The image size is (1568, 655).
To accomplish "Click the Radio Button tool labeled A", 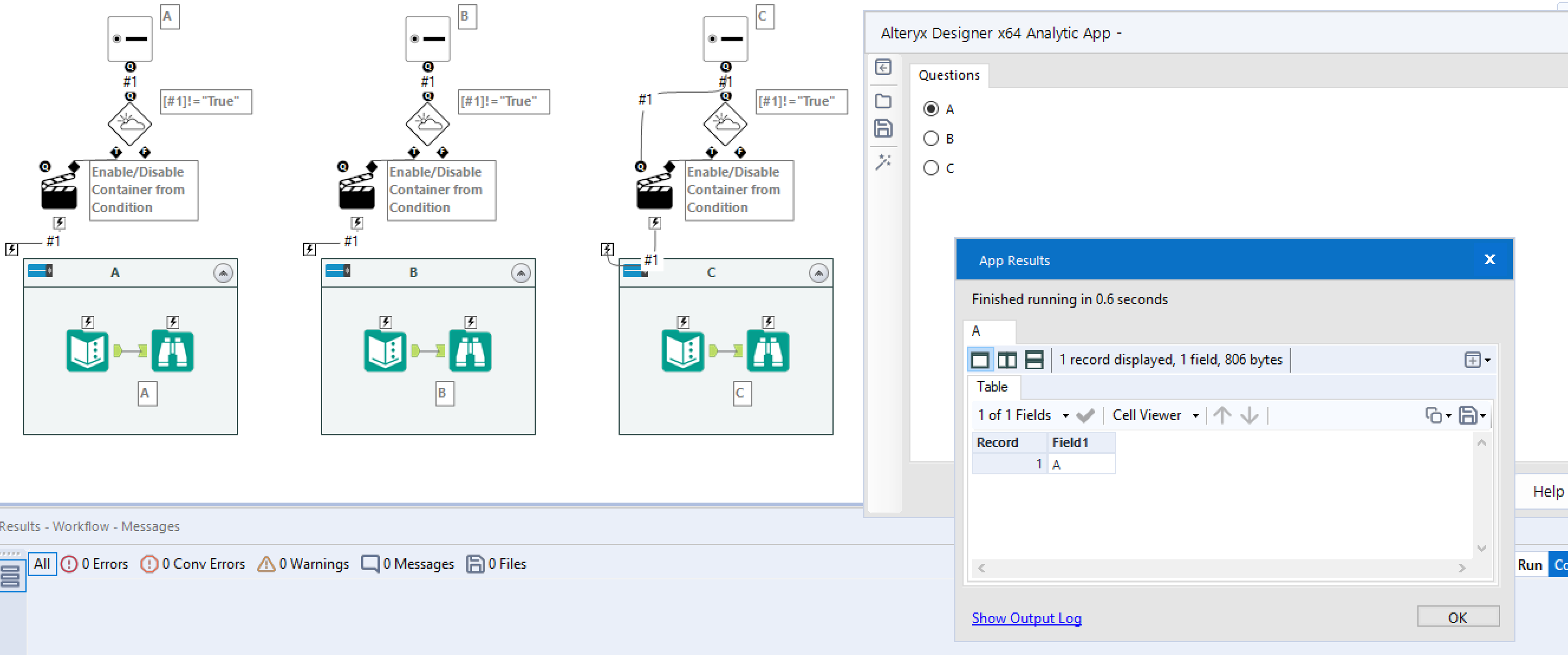I will pos(129,38).
